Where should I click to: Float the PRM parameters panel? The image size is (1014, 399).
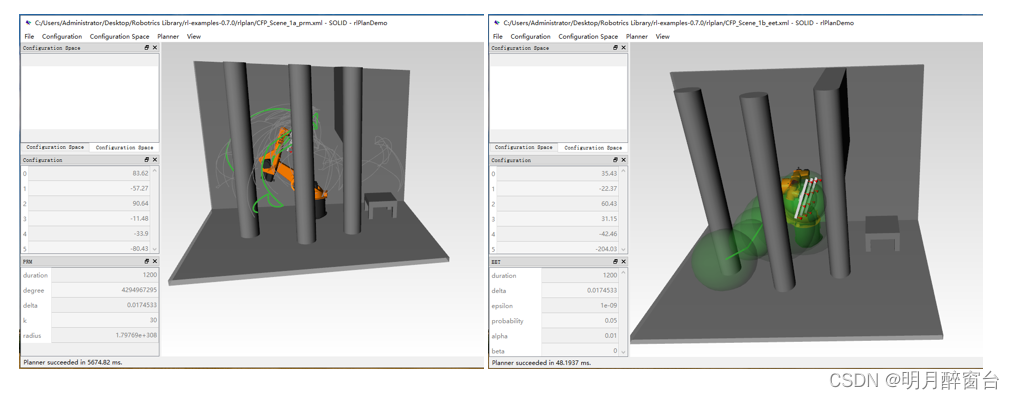147,261
